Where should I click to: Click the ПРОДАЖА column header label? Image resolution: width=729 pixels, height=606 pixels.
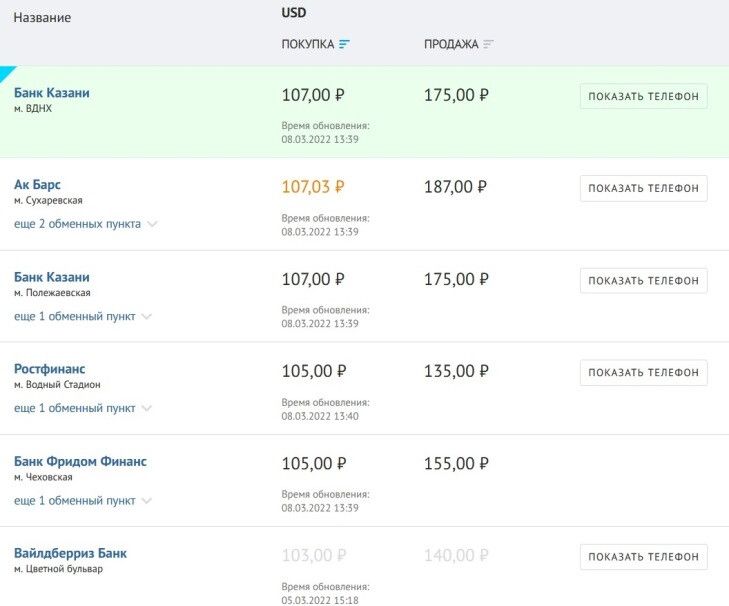coord(451,44)
